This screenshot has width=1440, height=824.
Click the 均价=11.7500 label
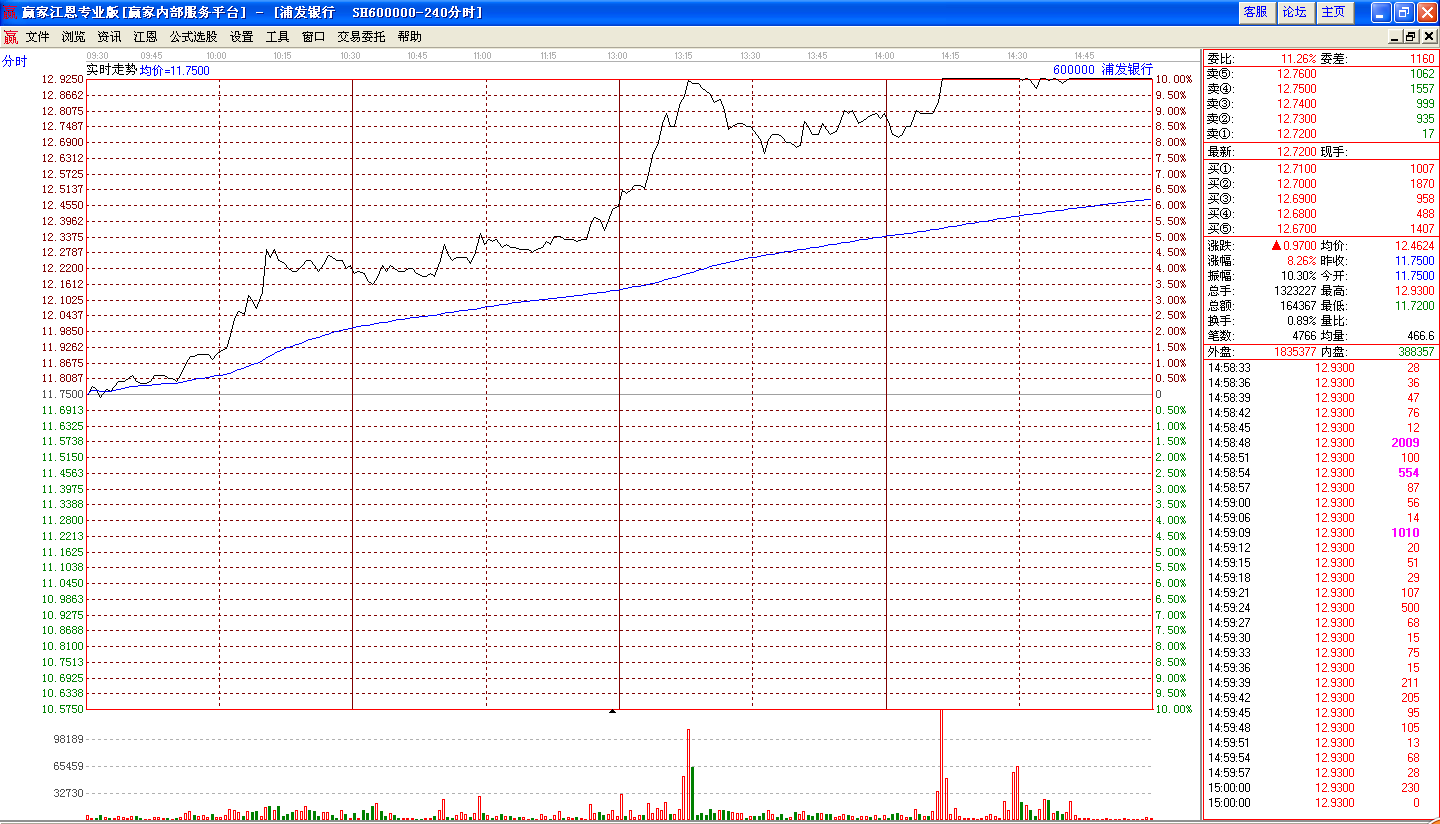tap(174, 71)
